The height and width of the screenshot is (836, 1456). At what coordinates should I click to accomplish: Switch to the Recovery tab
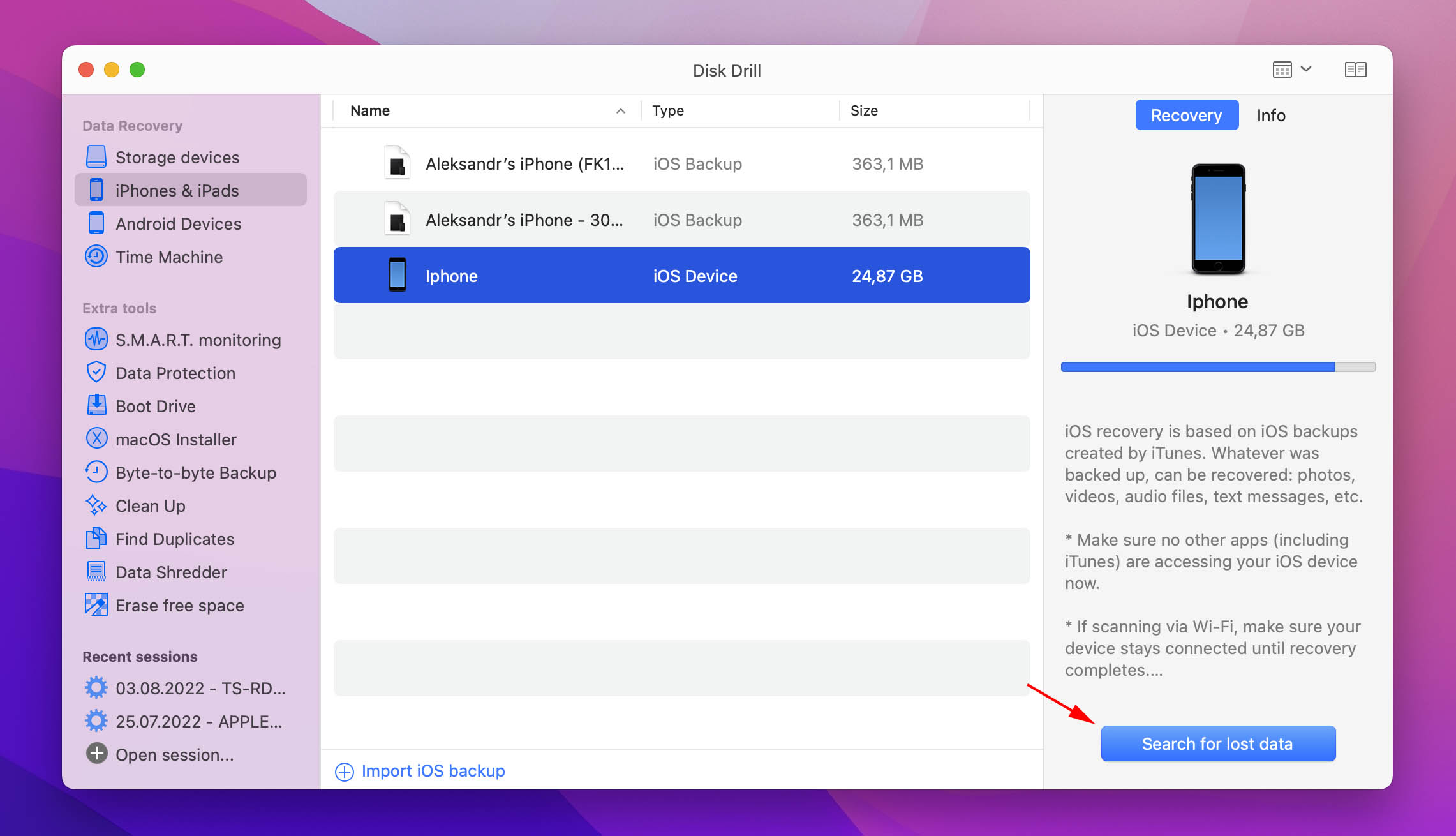click(1187, 116)
